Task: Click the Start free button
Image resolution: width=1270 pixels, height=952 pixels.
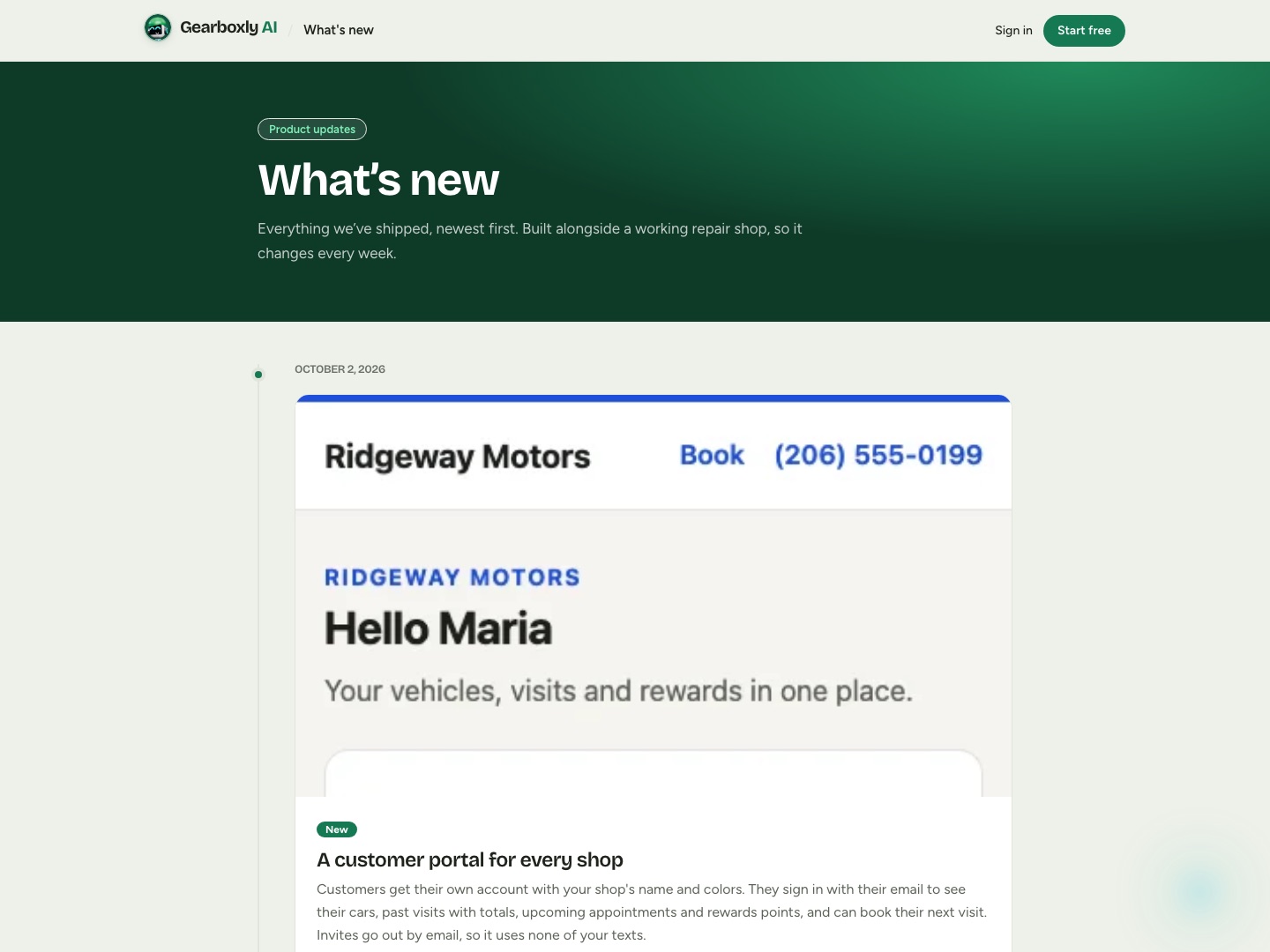Action: point(1084,31)
